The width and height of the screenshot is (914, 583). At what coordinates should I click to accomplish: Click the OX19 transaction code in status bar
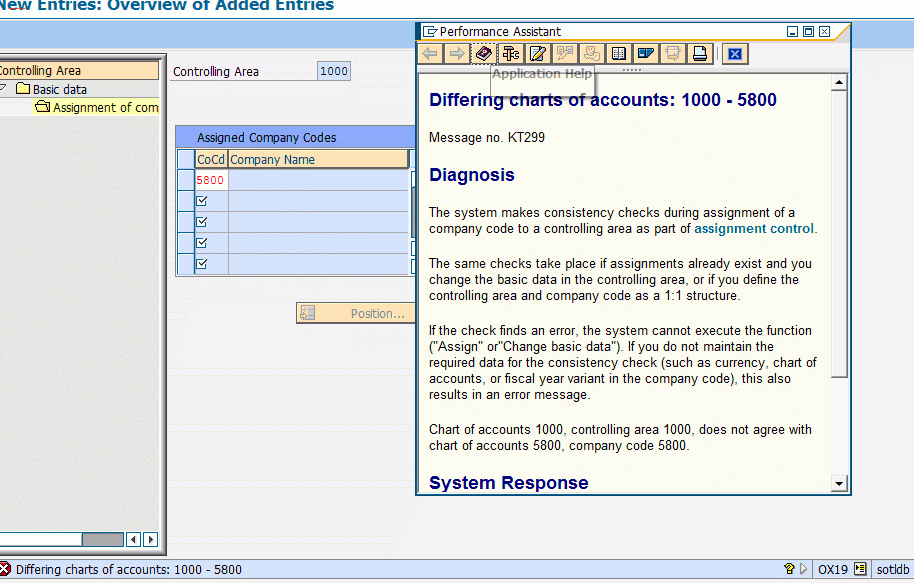832,570
